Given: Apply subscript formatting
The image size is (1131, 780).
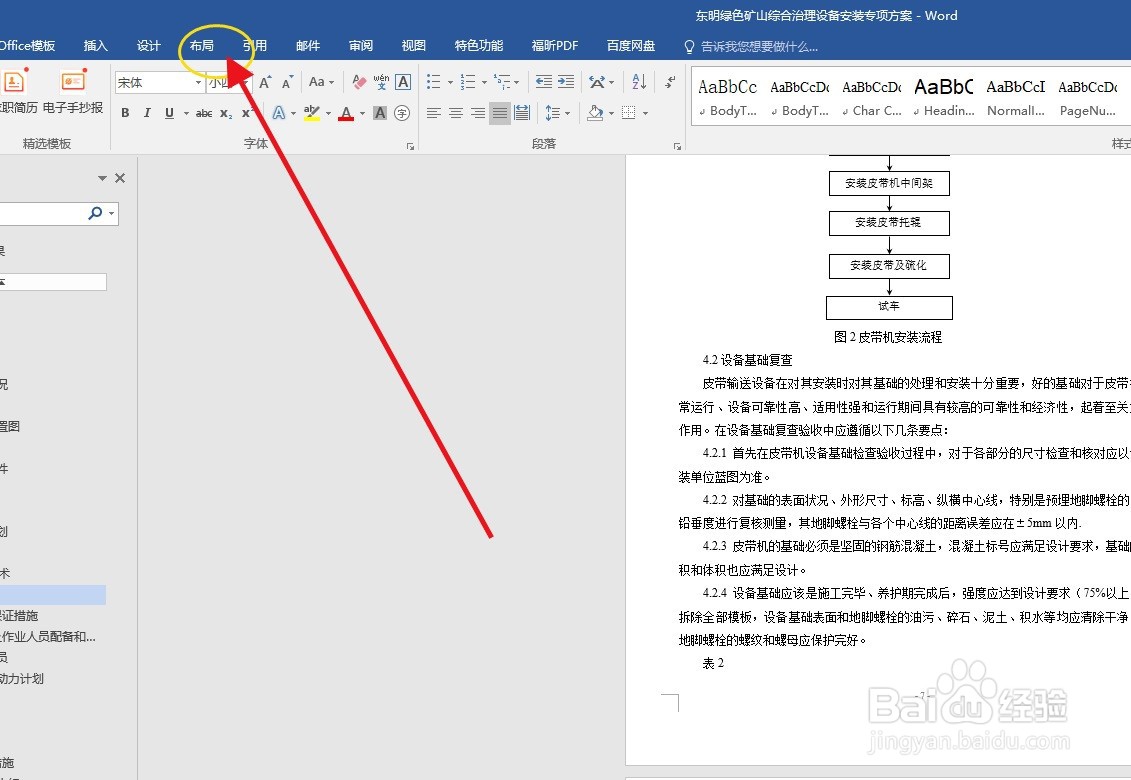Looking at the screenshot, I should click(224, 113).
